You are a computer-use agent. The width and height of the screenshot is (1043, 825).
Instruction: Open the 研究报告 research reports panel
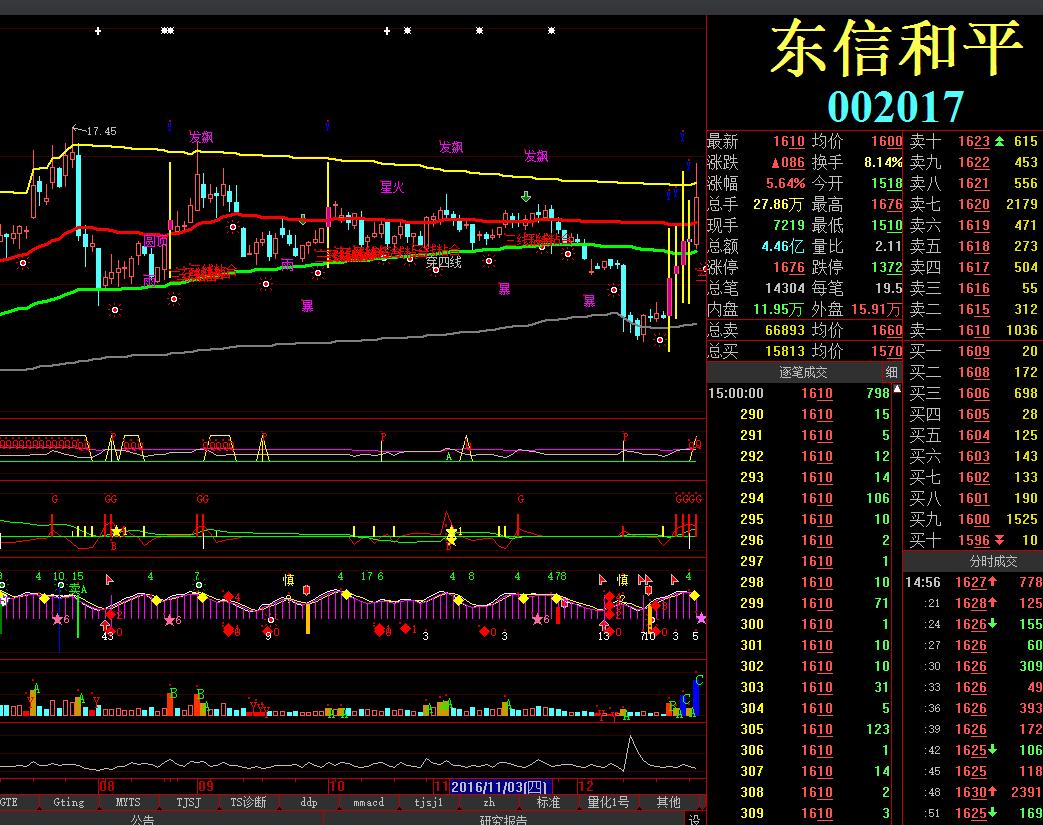(x=504, y=819)
